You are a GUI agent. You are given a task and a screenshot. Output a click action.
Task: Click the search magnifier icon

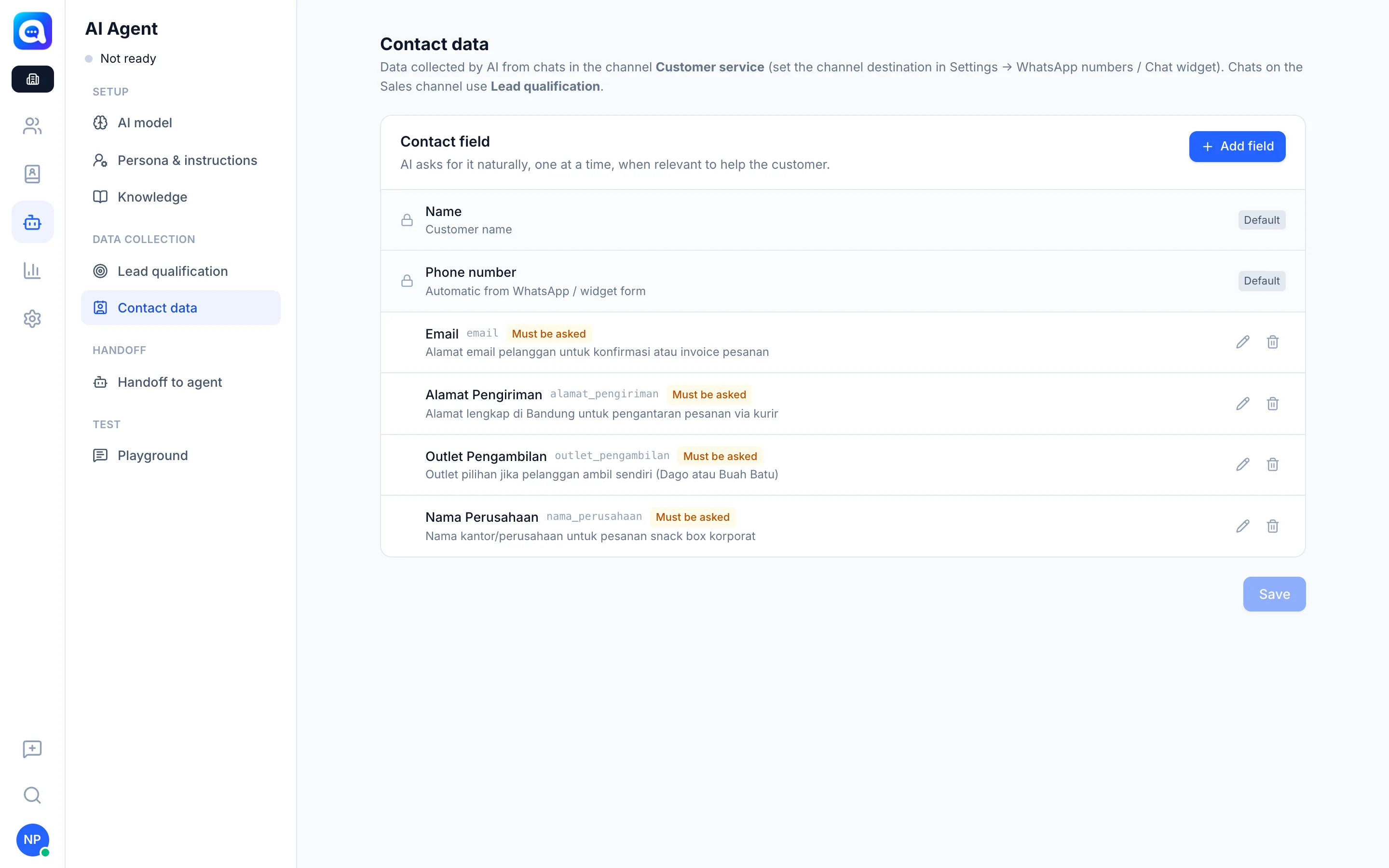click(x=33, y=795)
